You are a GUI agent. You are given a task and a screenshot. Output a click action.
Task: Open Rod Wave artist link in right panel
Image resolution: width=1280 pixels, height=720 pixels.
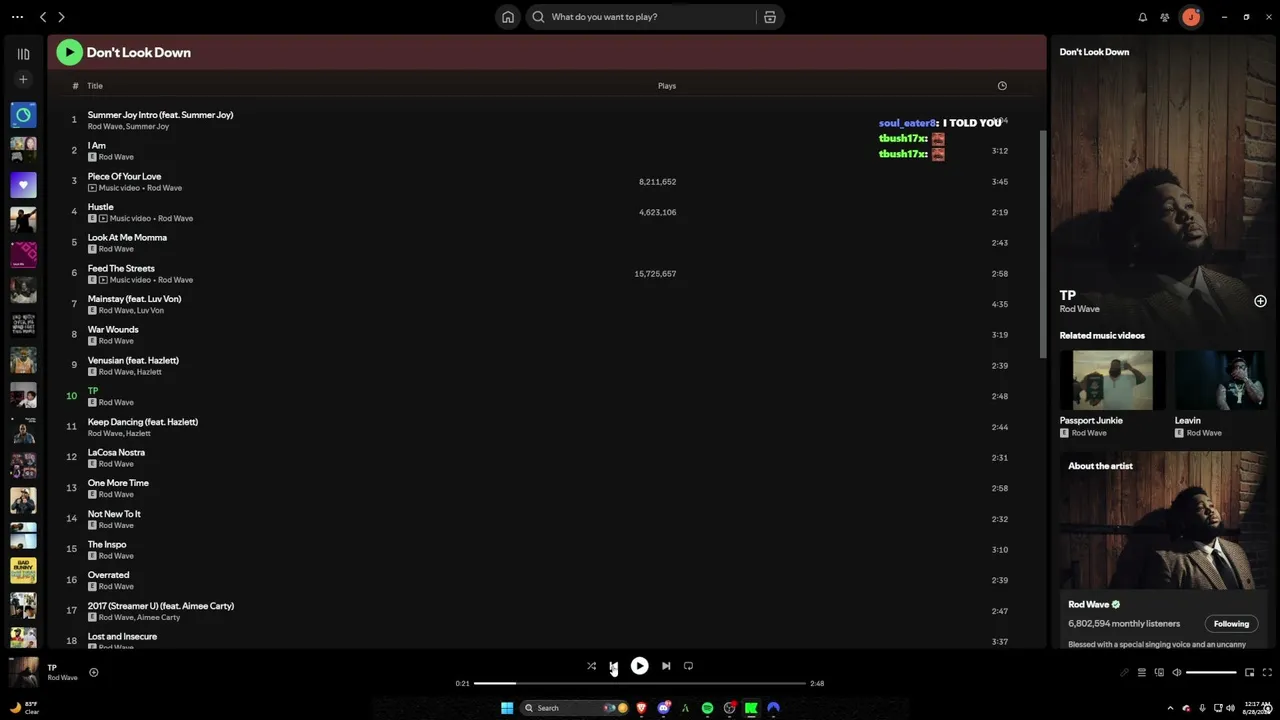tap(1079, 310)
